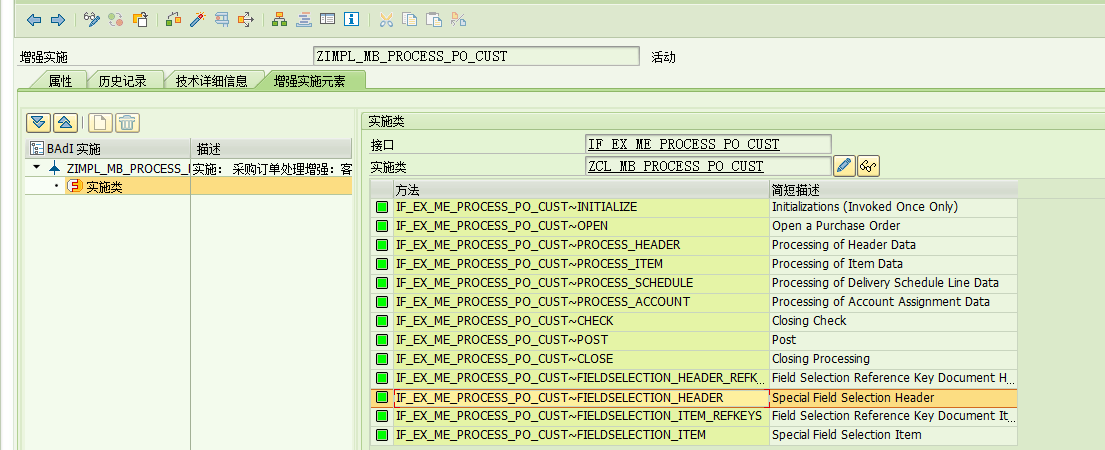Select green status box for FIELDSELECTION_ITEM method
This screenshot has height=450, width=1105.
click(x=382, y=435)
